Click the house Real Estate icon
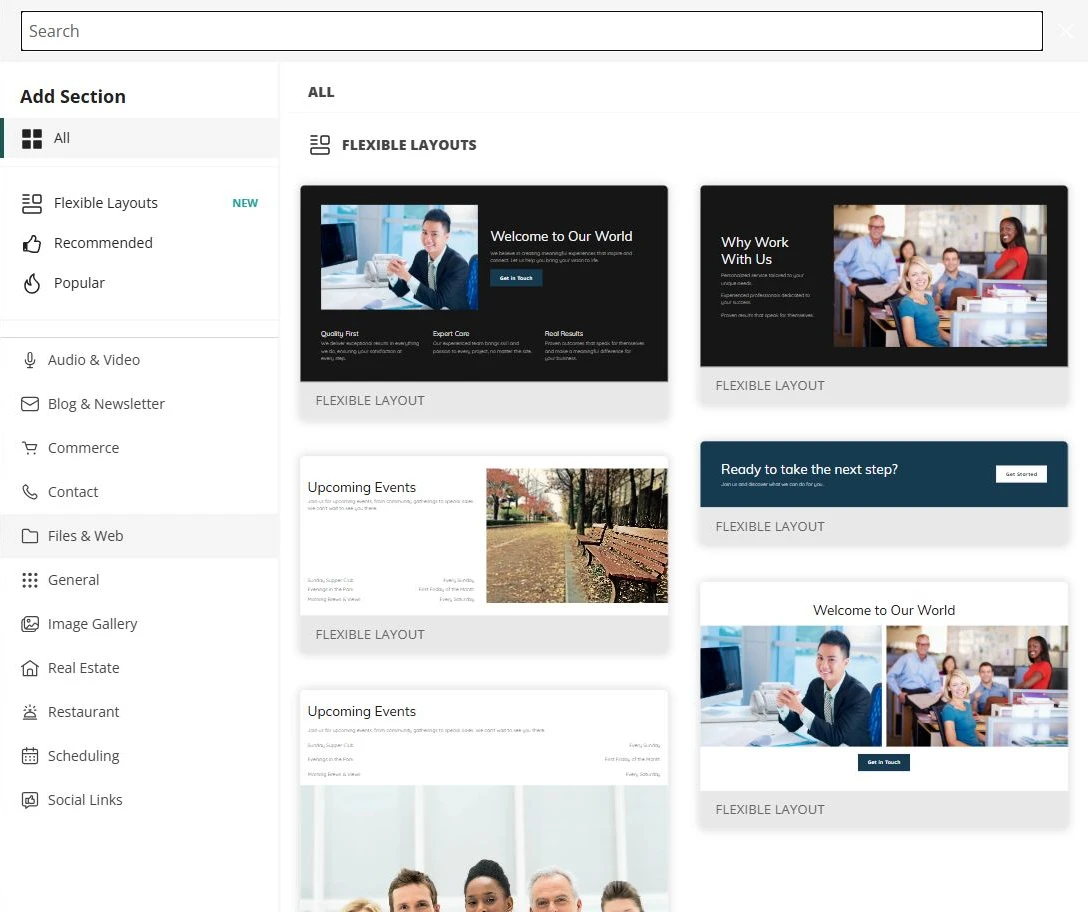The image size is (1088, 912). click(x=30, y=668)
